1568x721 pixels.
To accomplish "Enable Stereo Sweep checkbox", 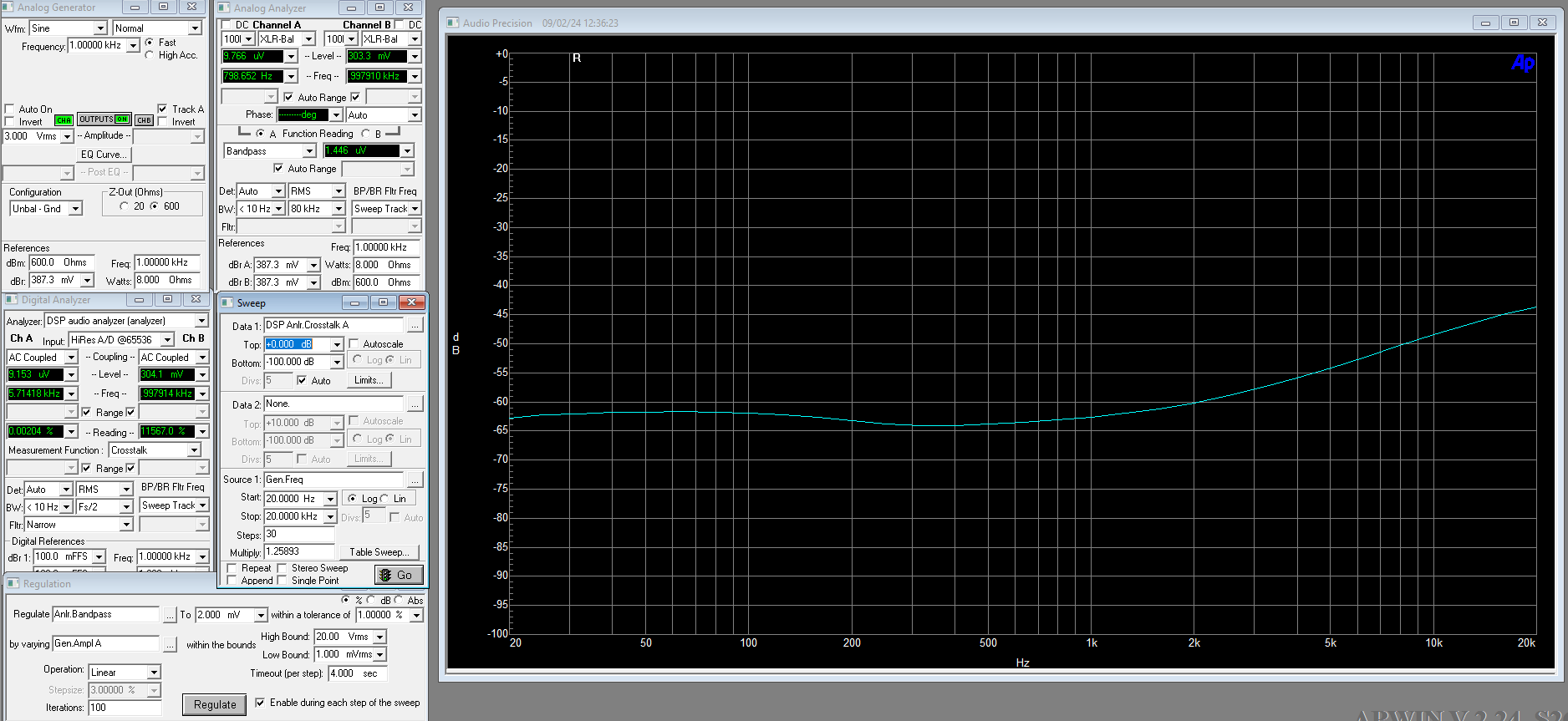I will tap(282, 568).
